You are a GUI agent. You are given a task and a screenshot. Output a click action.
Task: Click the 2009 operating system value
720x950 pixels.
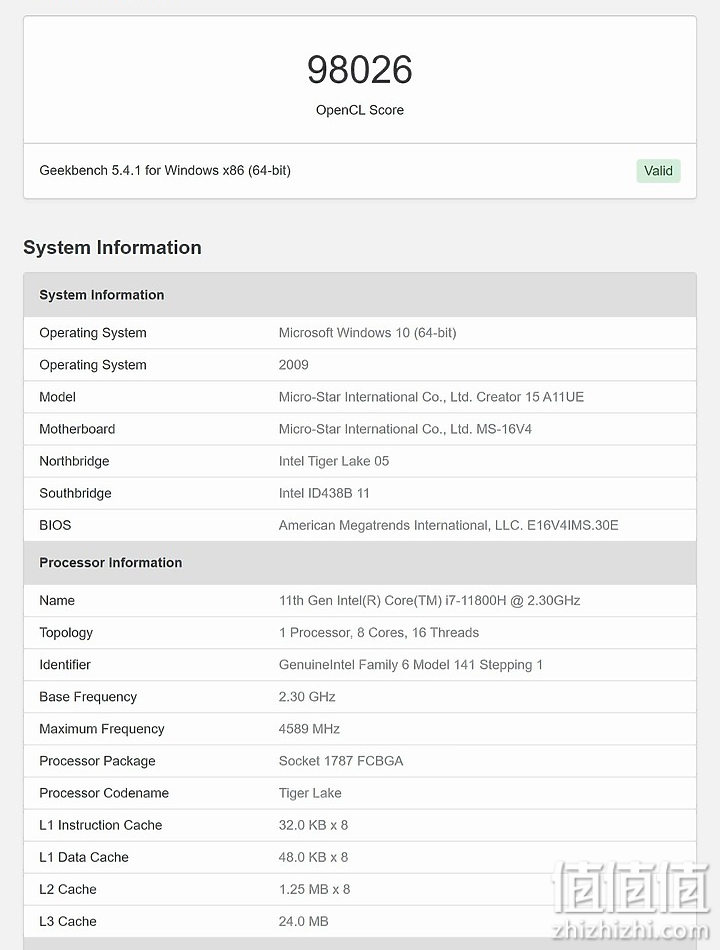point(293,365)
